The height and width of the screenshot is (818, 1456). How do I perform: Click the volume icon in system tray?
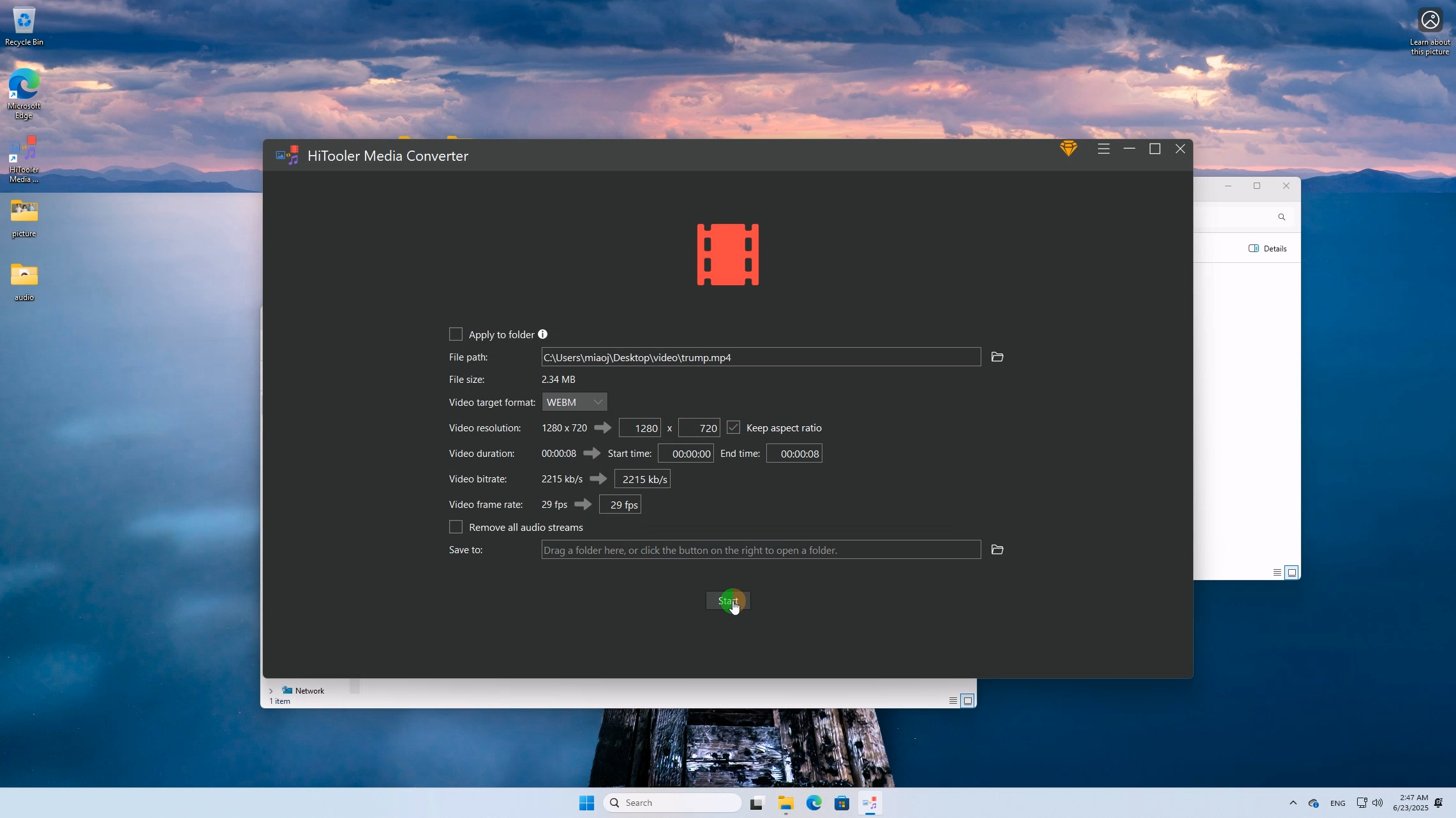[x=1378, y=802]
